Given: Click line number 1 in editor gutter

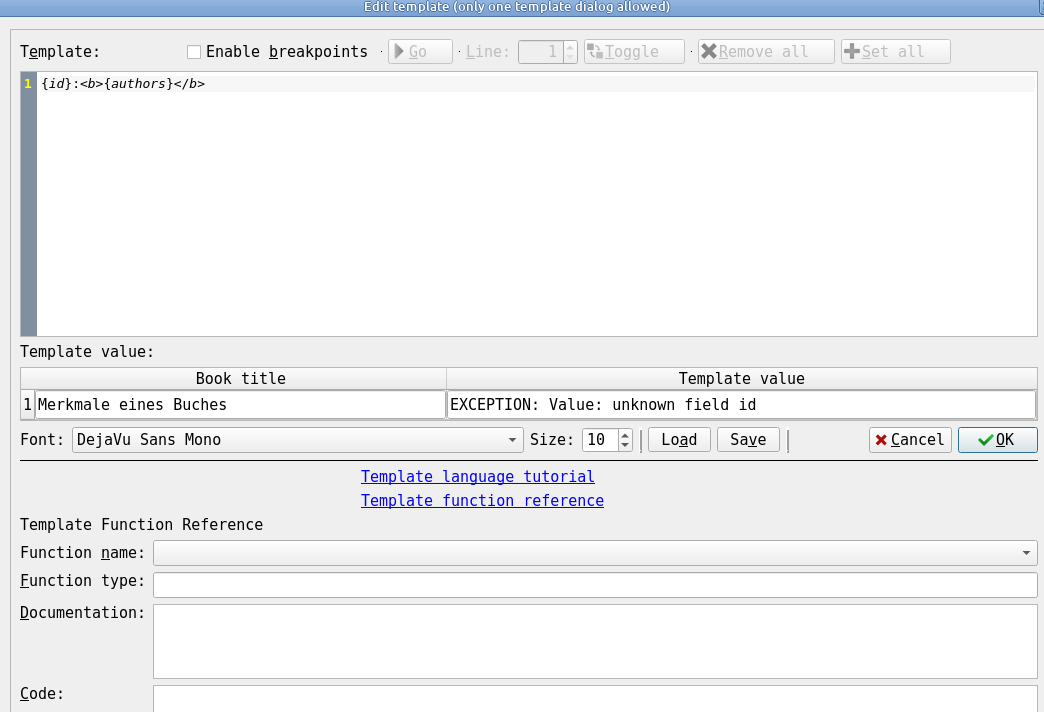Looking at the screenshot, I should 28,84.
